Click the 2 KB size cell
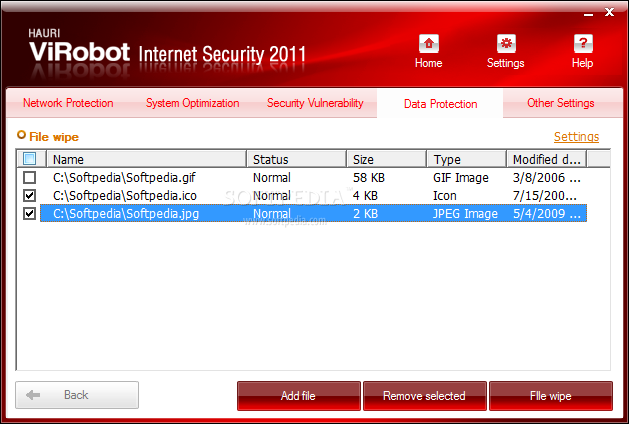The image size is (629, 424). tap(365, 213)
